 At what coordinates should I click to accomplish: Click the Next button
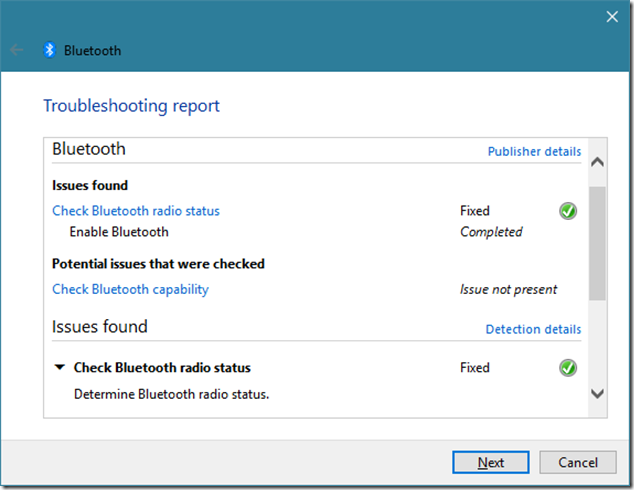click(490, 462)
